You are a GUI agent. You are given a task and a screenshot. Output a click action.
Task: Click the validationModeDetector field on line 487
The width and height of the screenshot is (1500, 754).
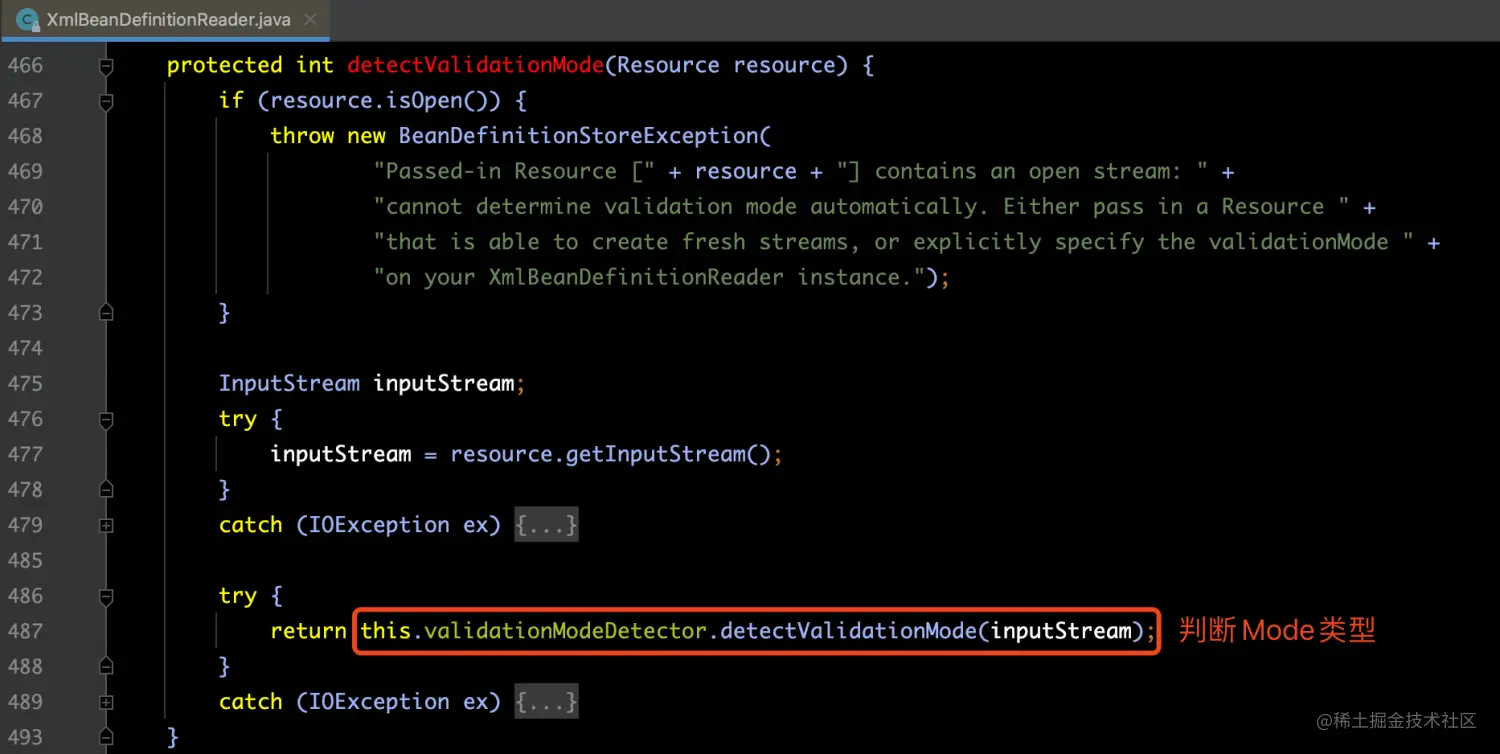click(x=567, y=632)
